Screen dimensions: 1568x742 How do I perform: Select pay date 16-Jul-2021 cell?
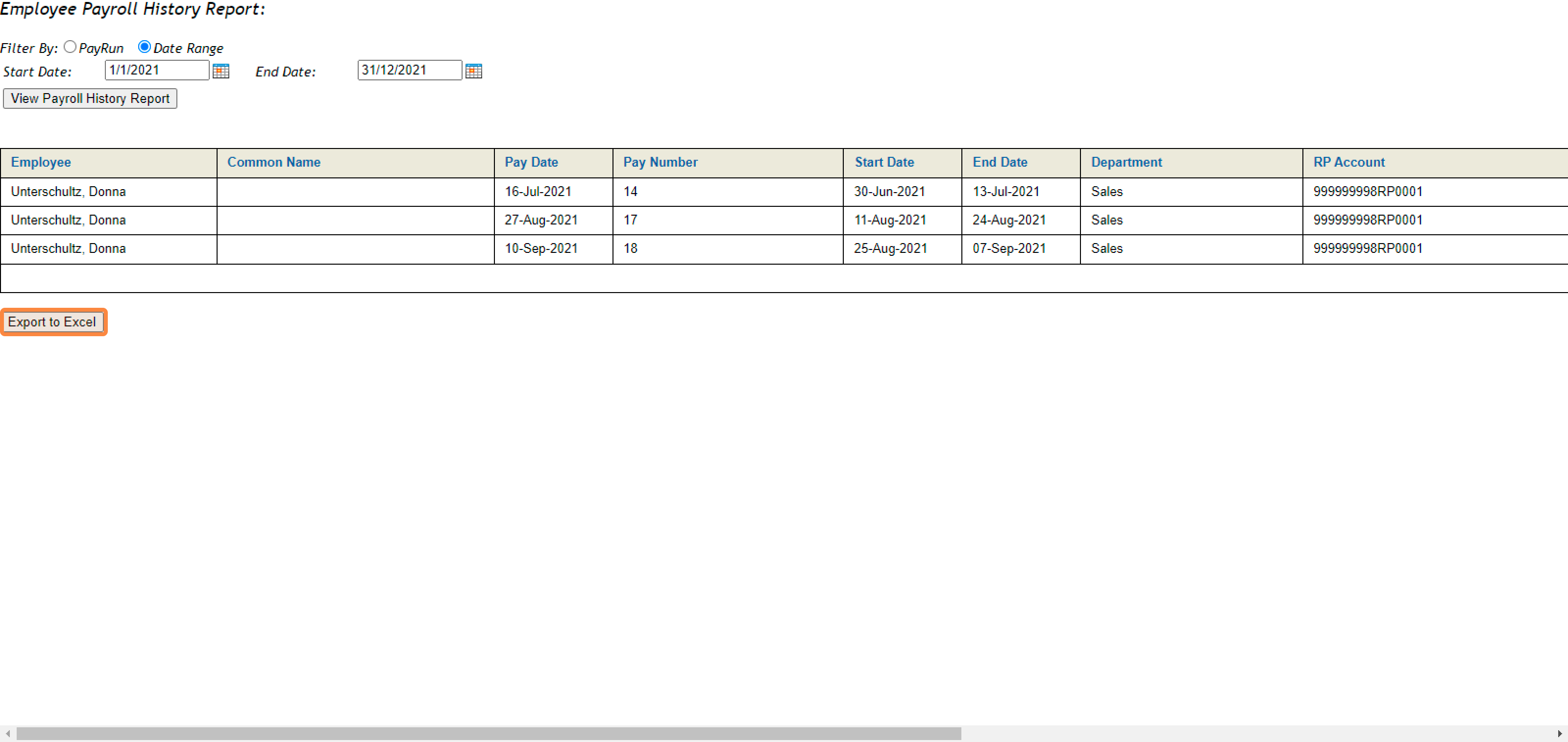[x=553, y=192]
